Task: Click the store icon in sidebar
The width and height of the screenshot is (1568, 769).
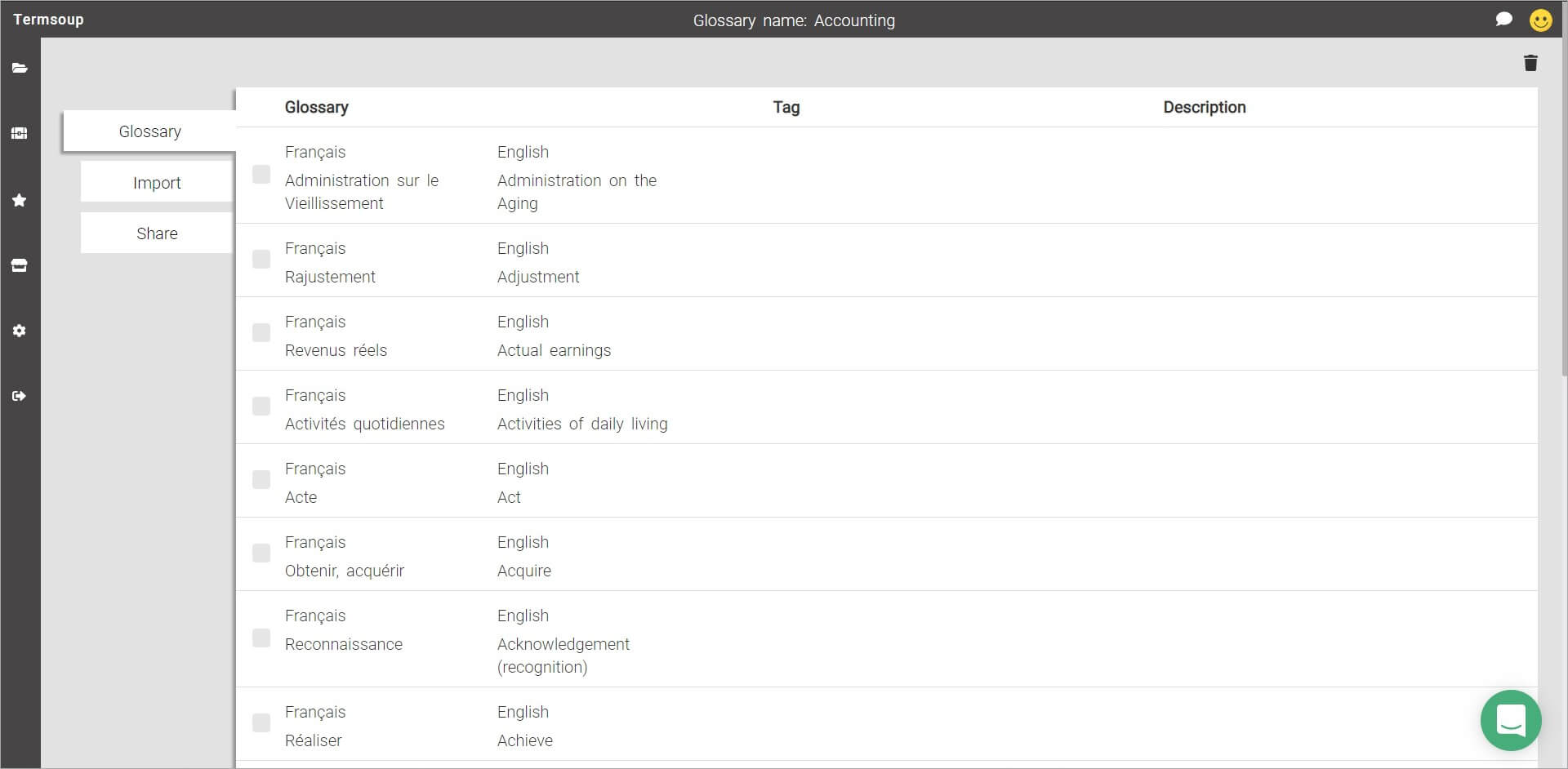Action: [20, 265]
